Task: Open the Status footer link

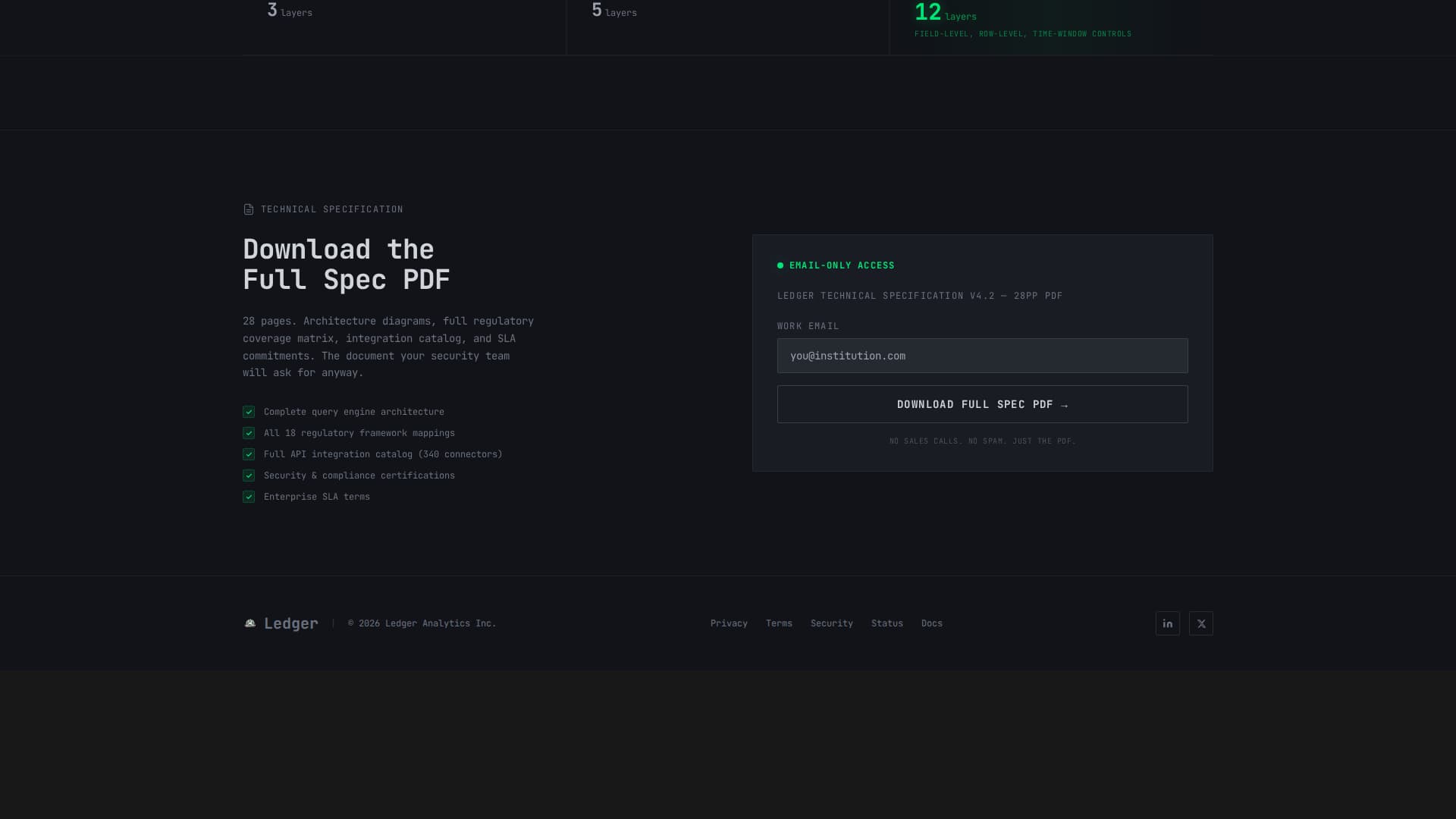Action: [x=886, y=623]
